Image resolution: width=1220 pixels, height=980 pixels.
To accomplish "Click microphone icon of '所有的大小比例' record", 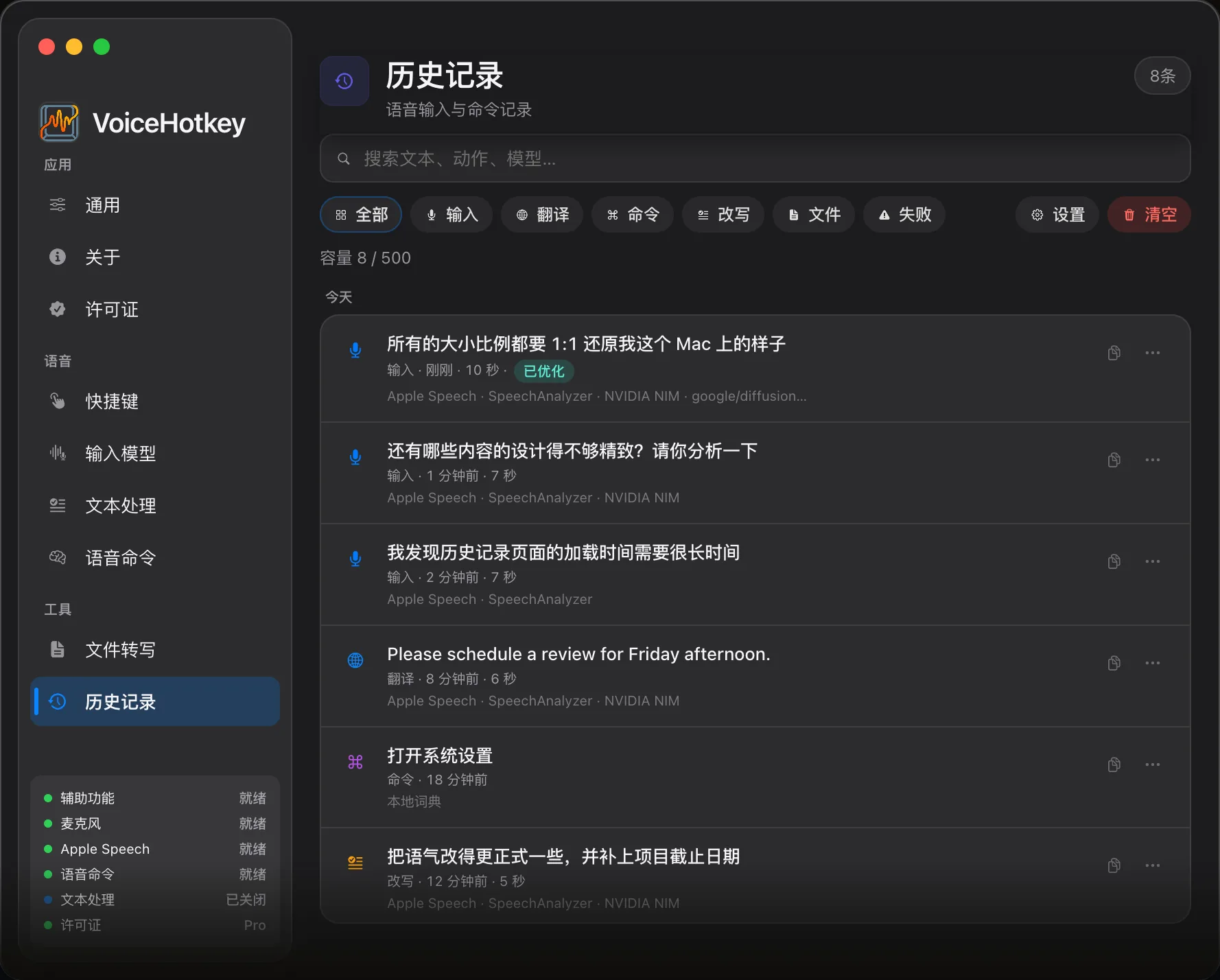I will pos(355,350).
